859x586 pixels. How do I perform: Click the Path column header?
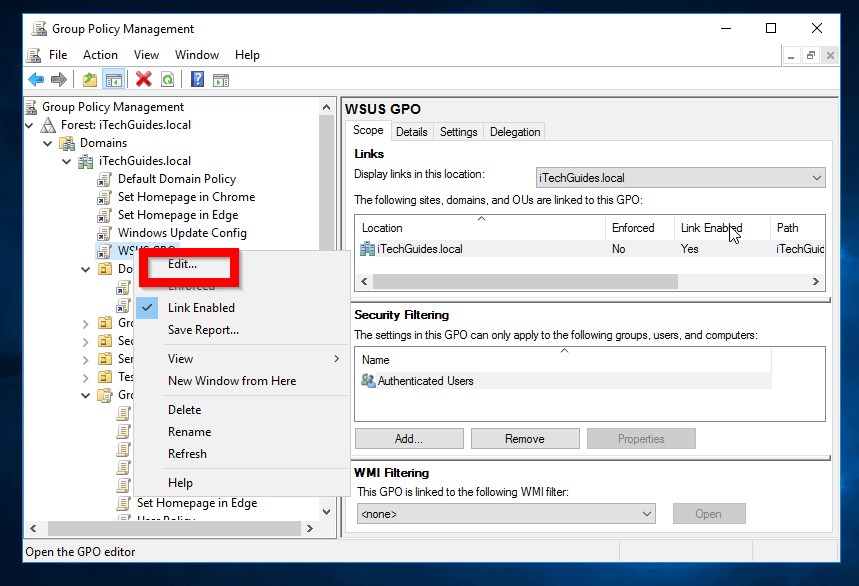797,228
